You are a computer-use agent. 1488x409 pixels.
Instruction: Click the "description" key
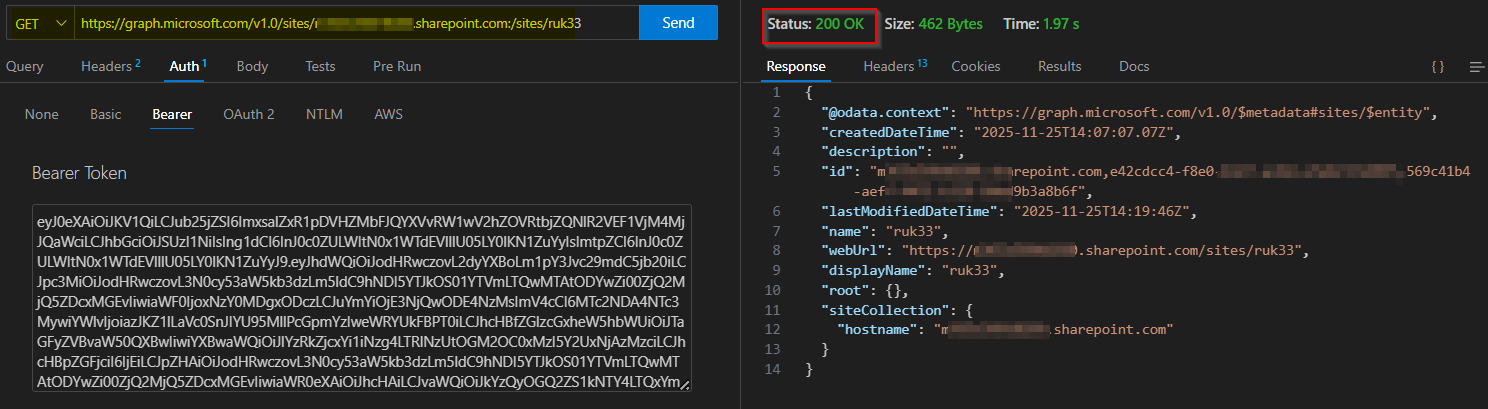click(872, 152)
